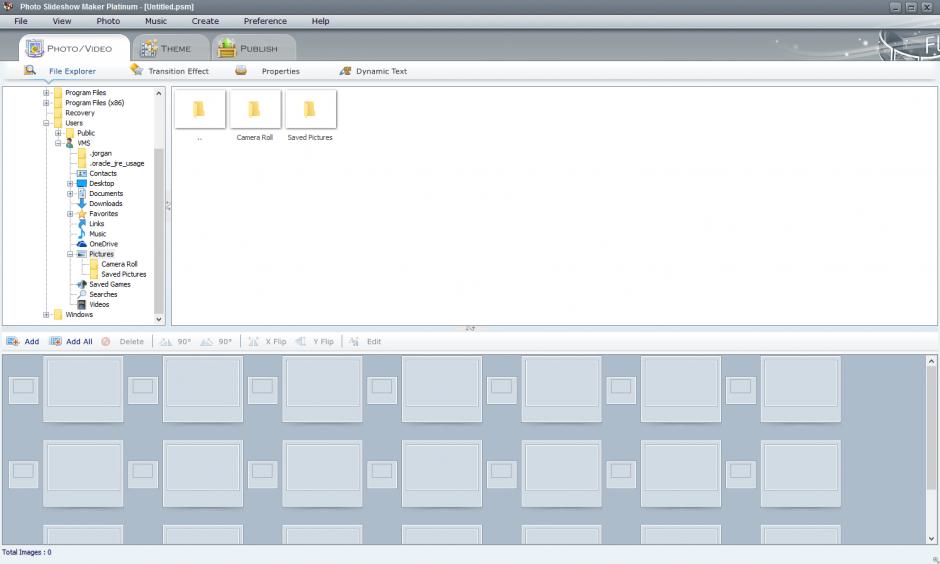Screen dimensions: 940x564
Task: Click the Add All icon
Action: 56,341
